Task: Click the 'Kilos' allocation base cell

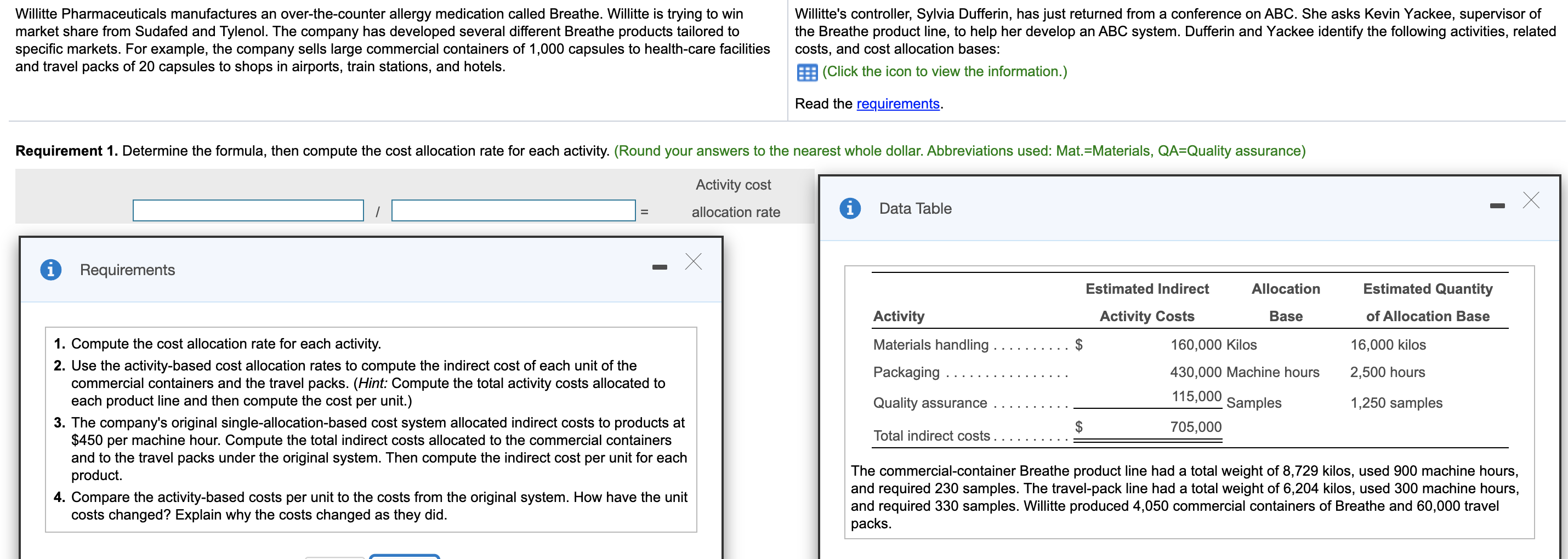Action: pos(1241,344)
